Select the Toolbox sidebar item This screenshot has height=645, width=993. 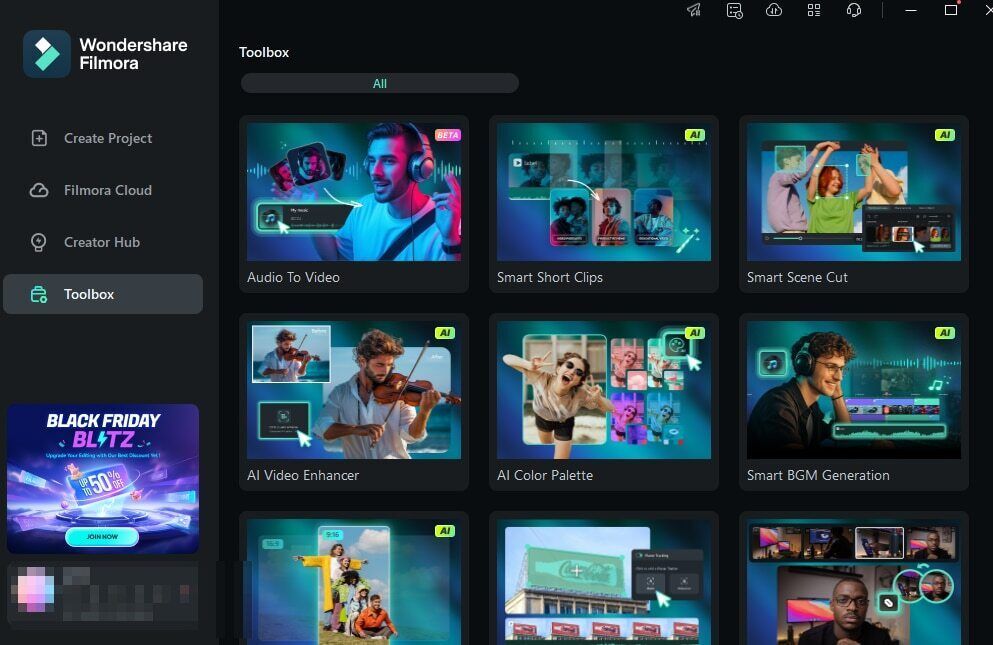103,294
